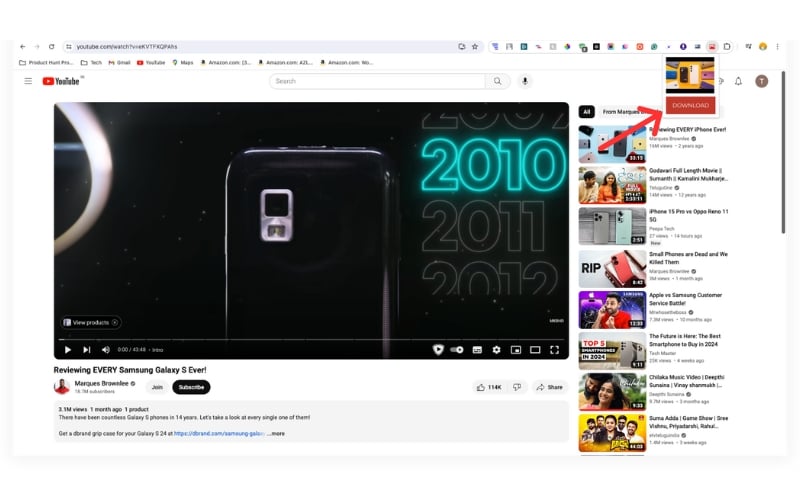Click the red DOWNLOAD button
800x500 pixels.
pyautogui.click(x=690, y=105)
